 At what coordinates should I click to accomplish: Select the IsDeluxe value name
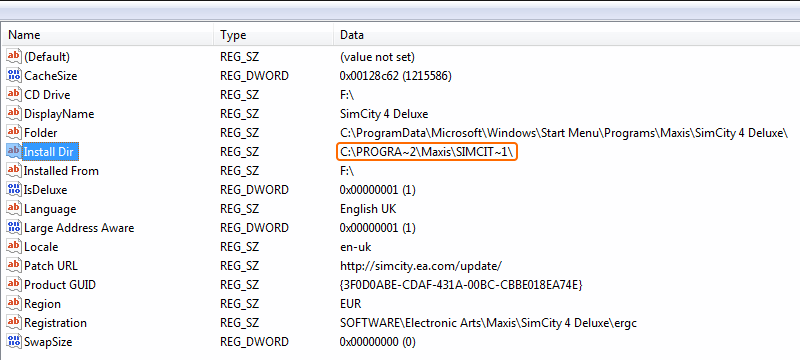click(x=45, y=190)
